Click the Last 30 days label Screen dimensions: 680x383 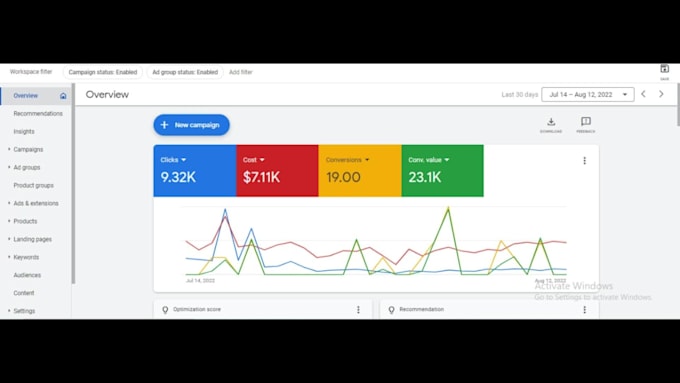pos(520,95)
